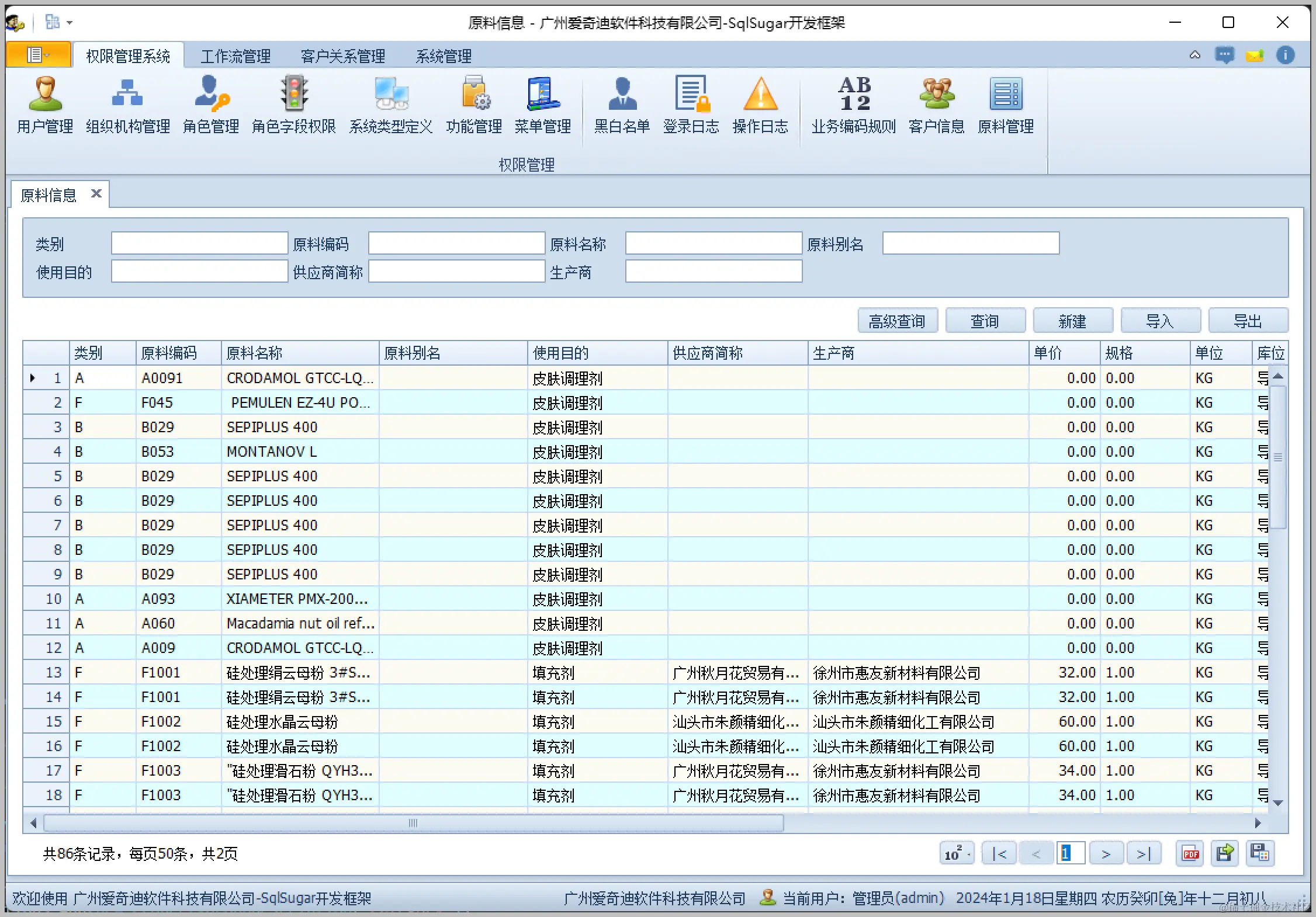Close the 原料信息 document tab
Viewport: 1316px width, 917px height.
pyautogui.click(x=96, y=193)
